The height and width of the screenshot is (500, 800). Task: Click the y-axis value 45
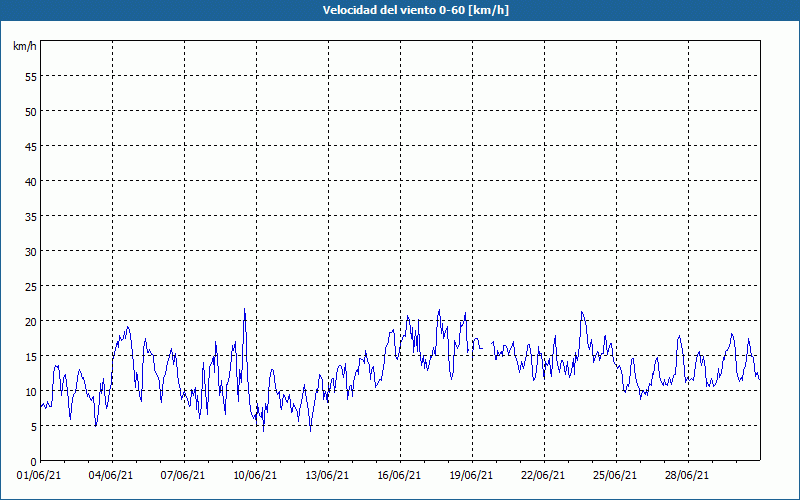tap(31, 146)
